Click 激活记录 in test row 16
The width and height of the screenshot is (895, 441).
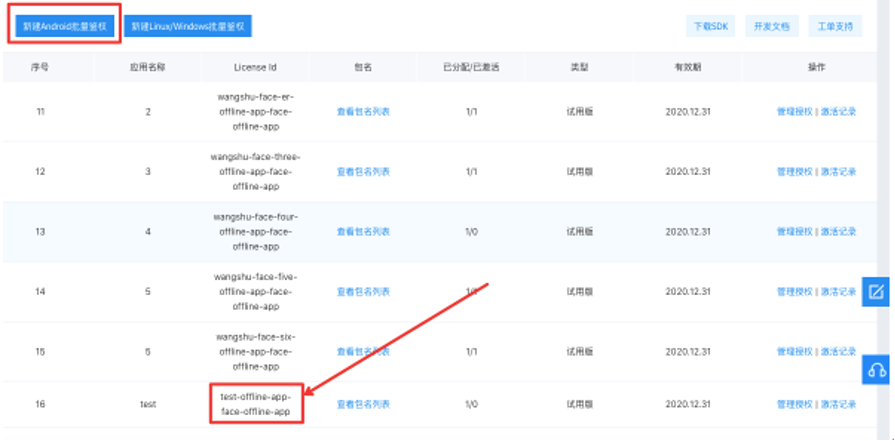point(838,404)
